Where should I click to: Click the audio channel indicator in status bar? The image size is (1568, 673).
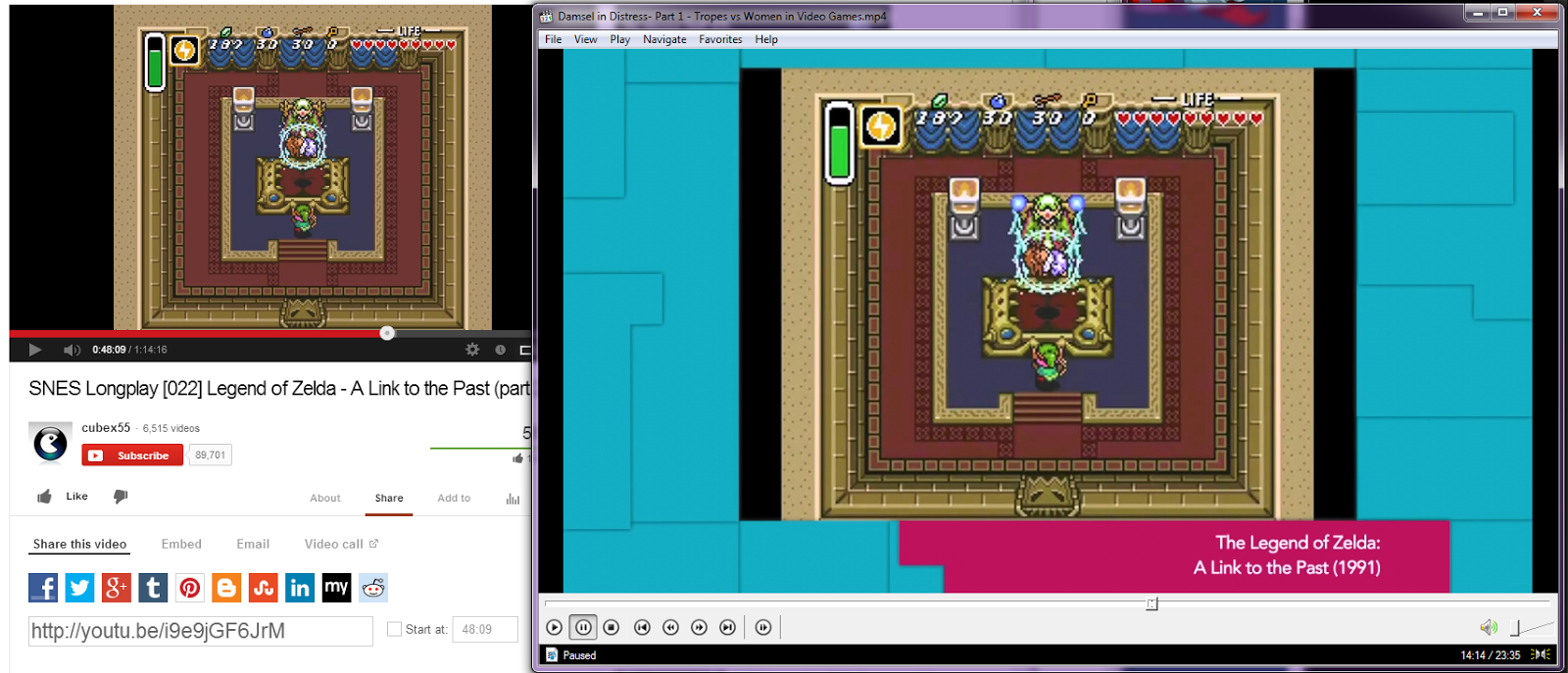[1541, 654]
